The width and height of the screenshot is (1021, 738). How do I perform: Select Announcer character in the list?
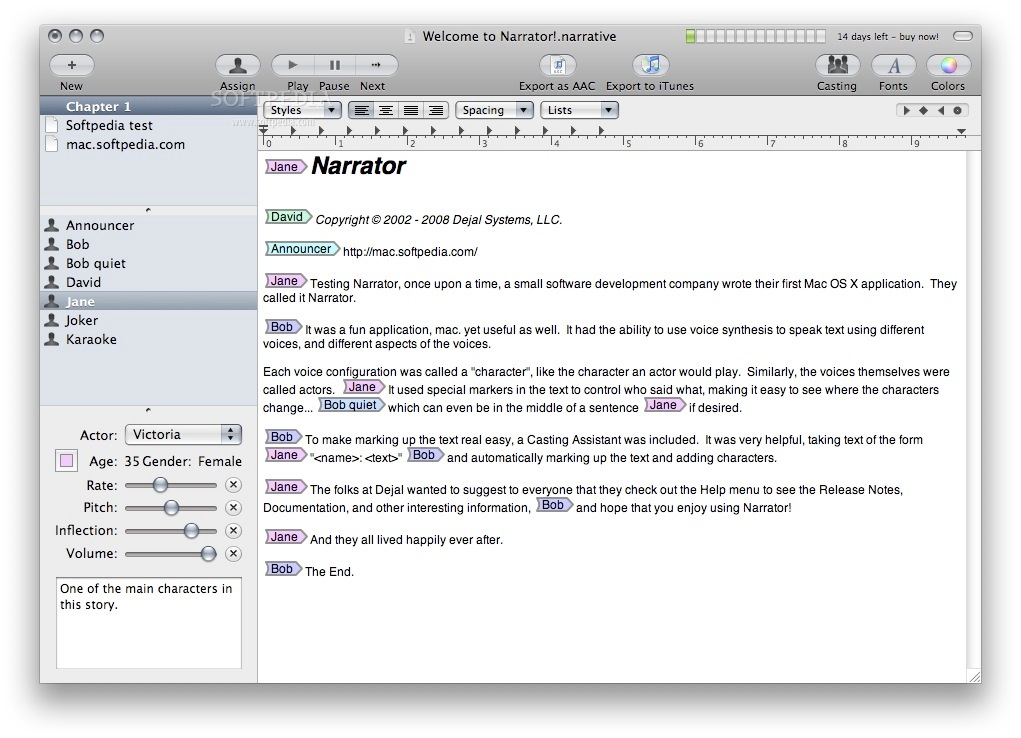tap(148, 225)
